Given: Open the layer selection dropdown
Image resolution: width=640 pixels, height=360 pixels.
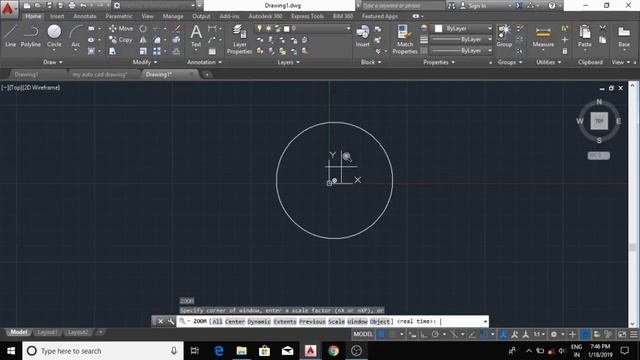Looking at the screenshot, I should (303, 29).
